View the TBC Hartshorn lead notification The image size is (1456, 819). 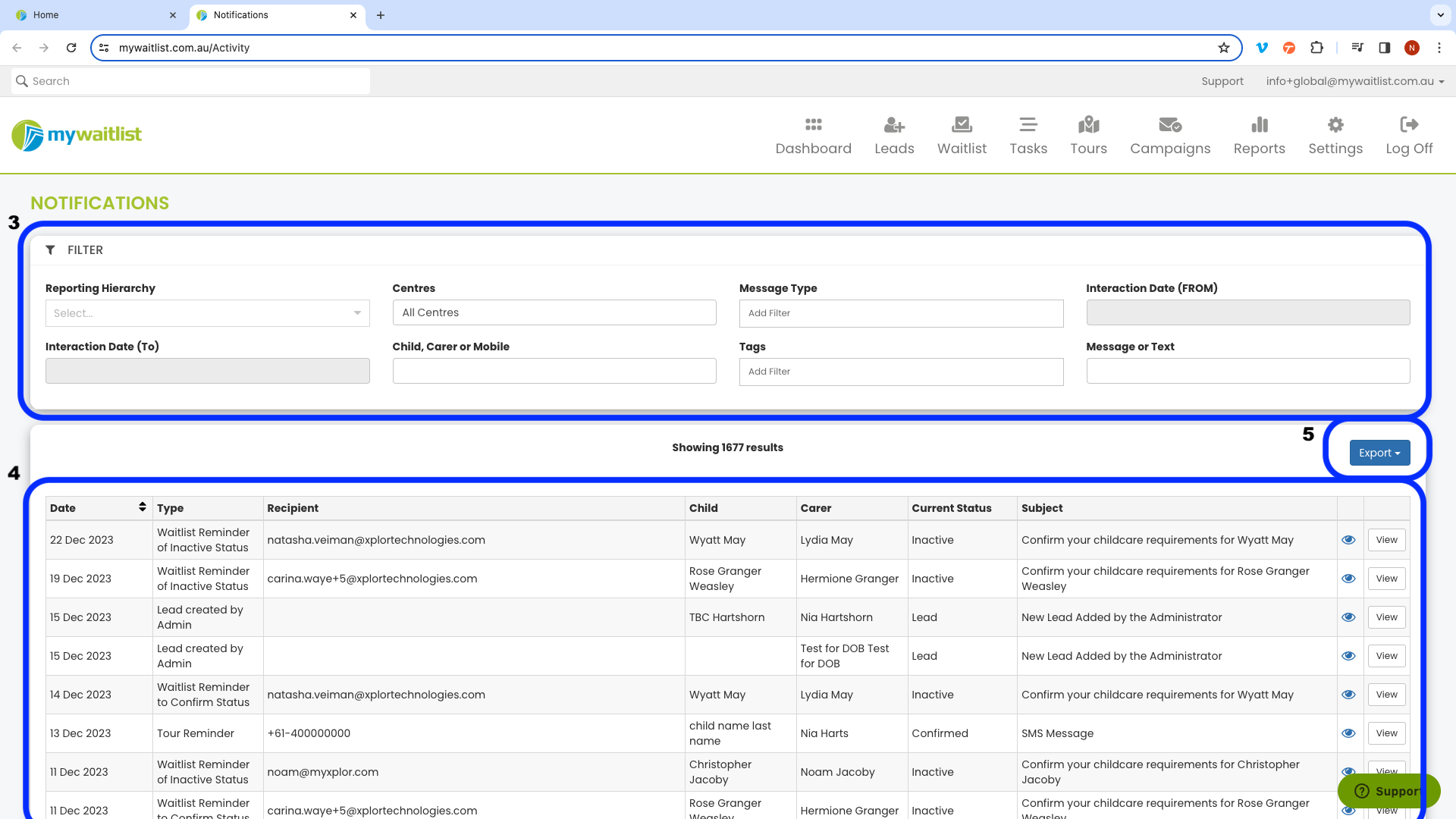tap(1386, 617)
